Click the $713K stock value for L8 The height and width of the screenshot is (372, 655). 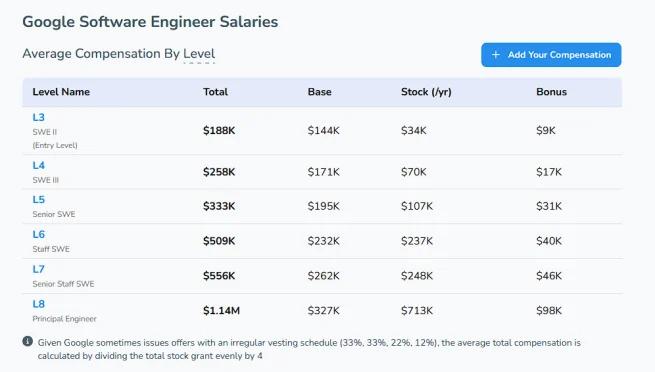pos(417,311)
